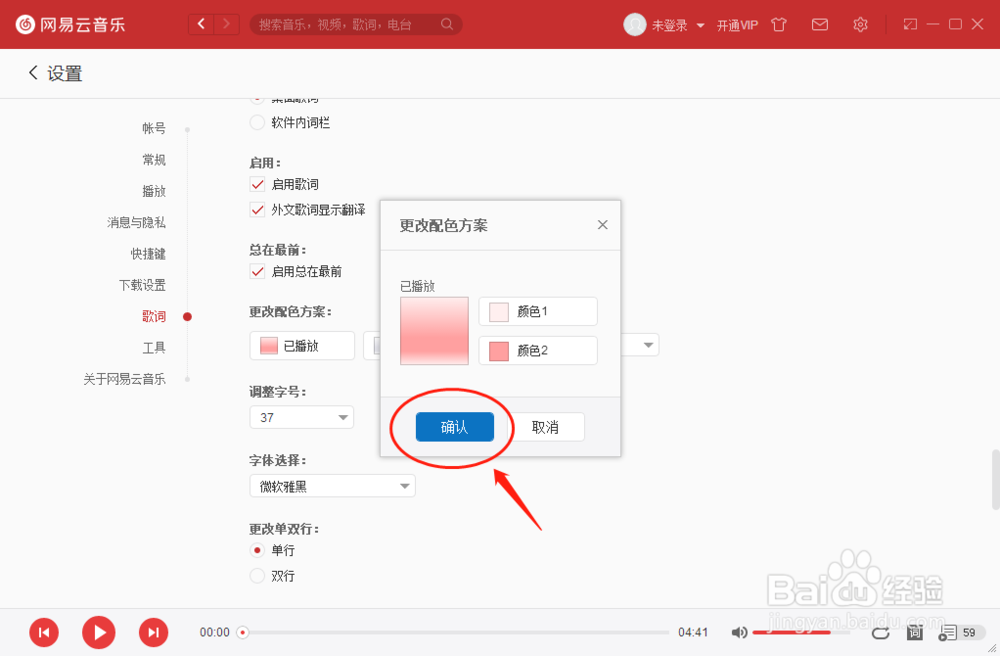Go to 歌词 settings section
Image resolution: width=1000 pixels, height=656 pixels.
click(x=154, y=316)
